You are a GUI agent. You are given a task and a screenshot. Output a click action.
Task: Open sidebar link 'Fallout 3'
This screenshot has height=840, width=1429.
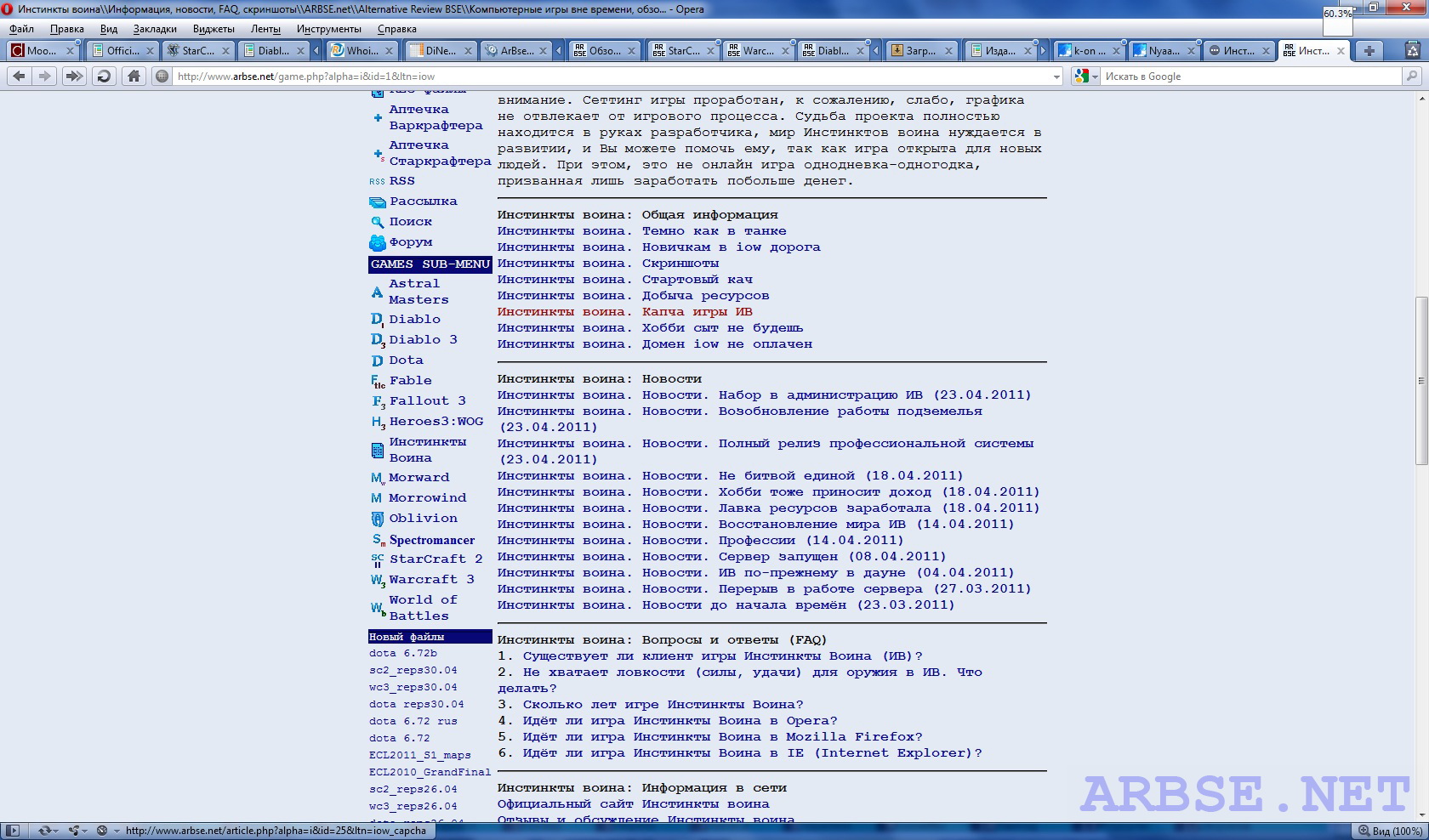(428, 401)
